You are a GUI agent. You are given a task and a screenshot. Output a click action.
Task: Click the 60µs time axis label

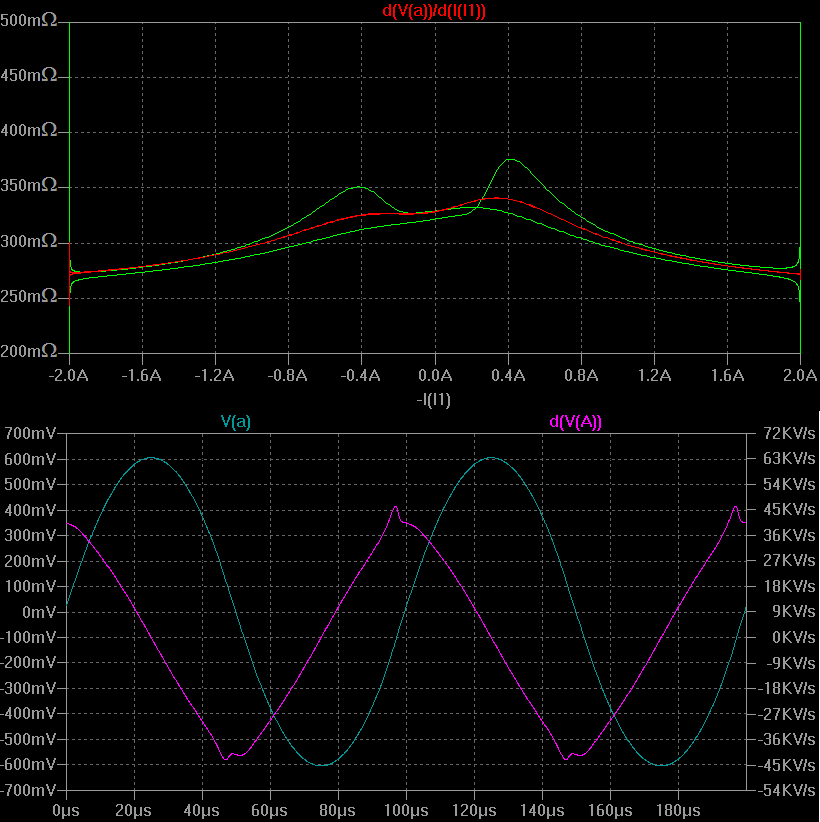coord(269,811)
